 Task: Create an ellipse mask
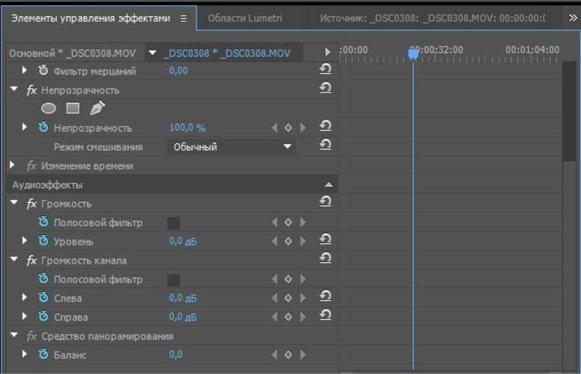pos(48,108)
